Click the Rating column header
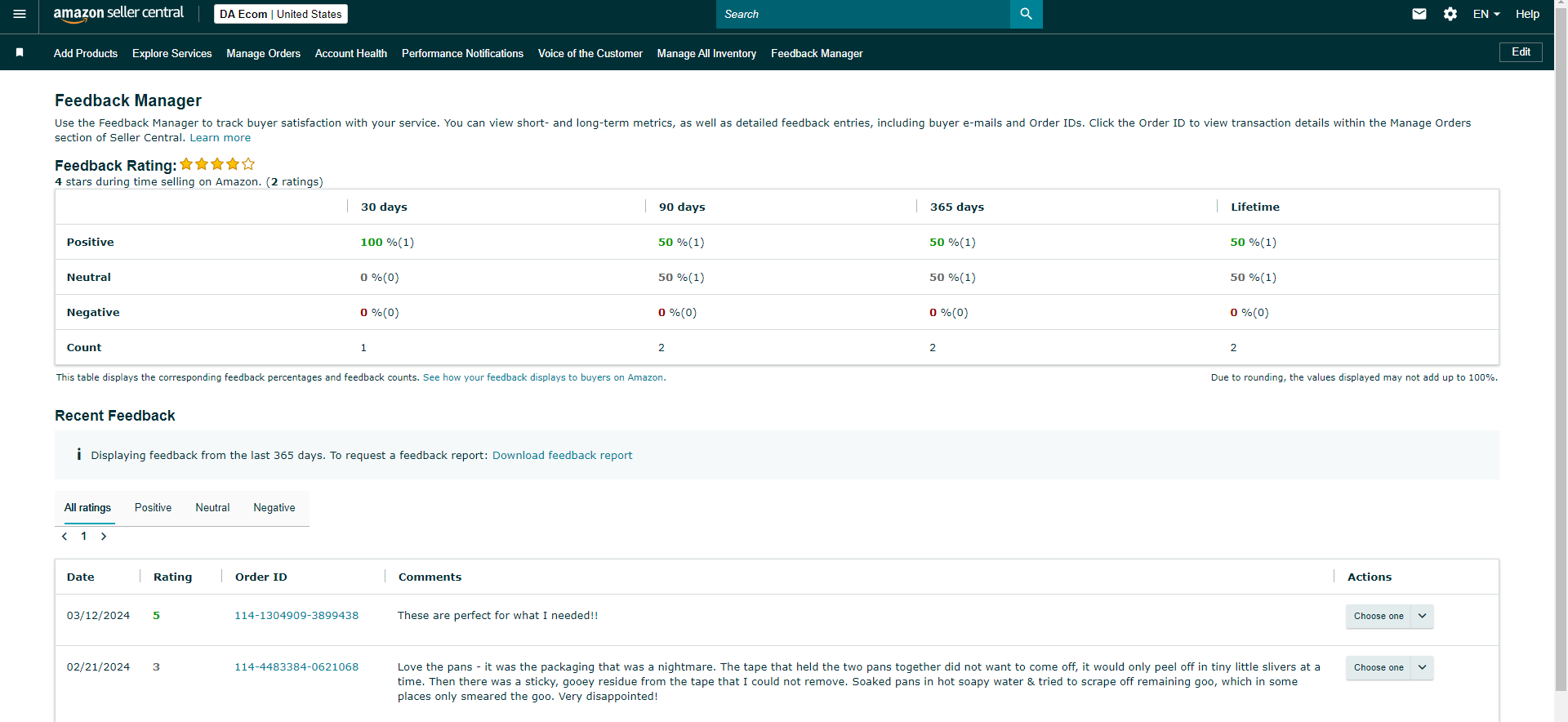Image resolution: width=1568 pixels, height=722 pixels. coord(173,577)
